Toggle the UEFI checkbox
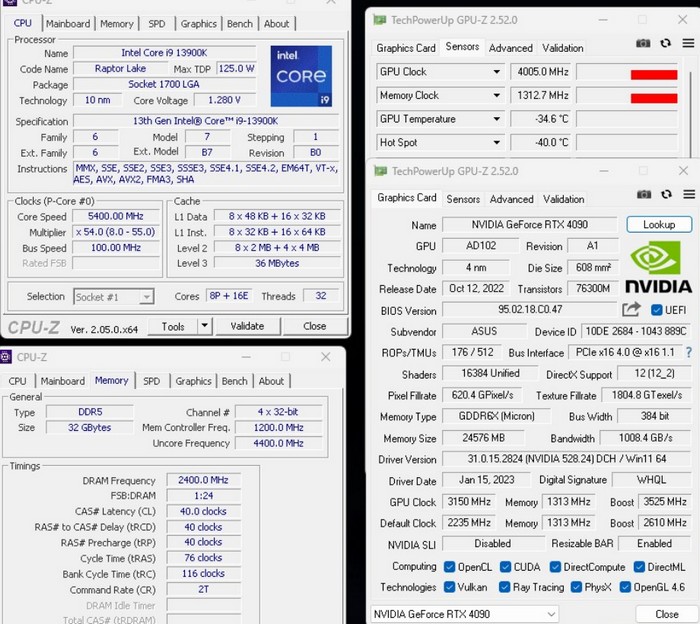 tap(656, 310)
